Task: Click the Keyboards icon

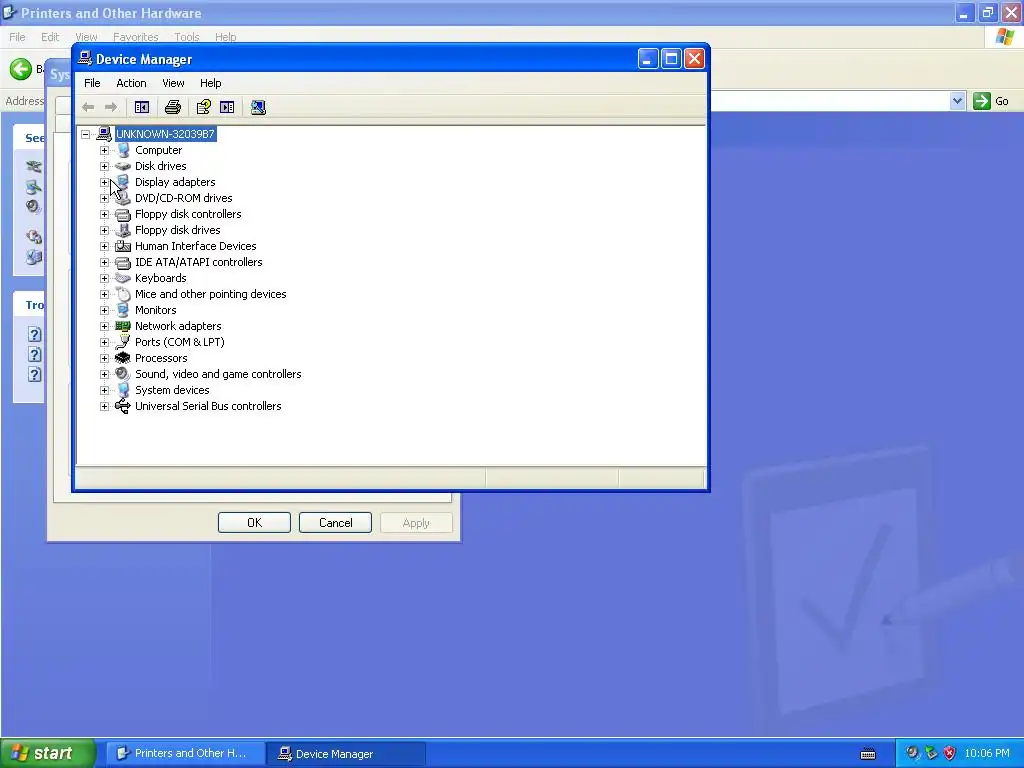Action: coord(123,278)
